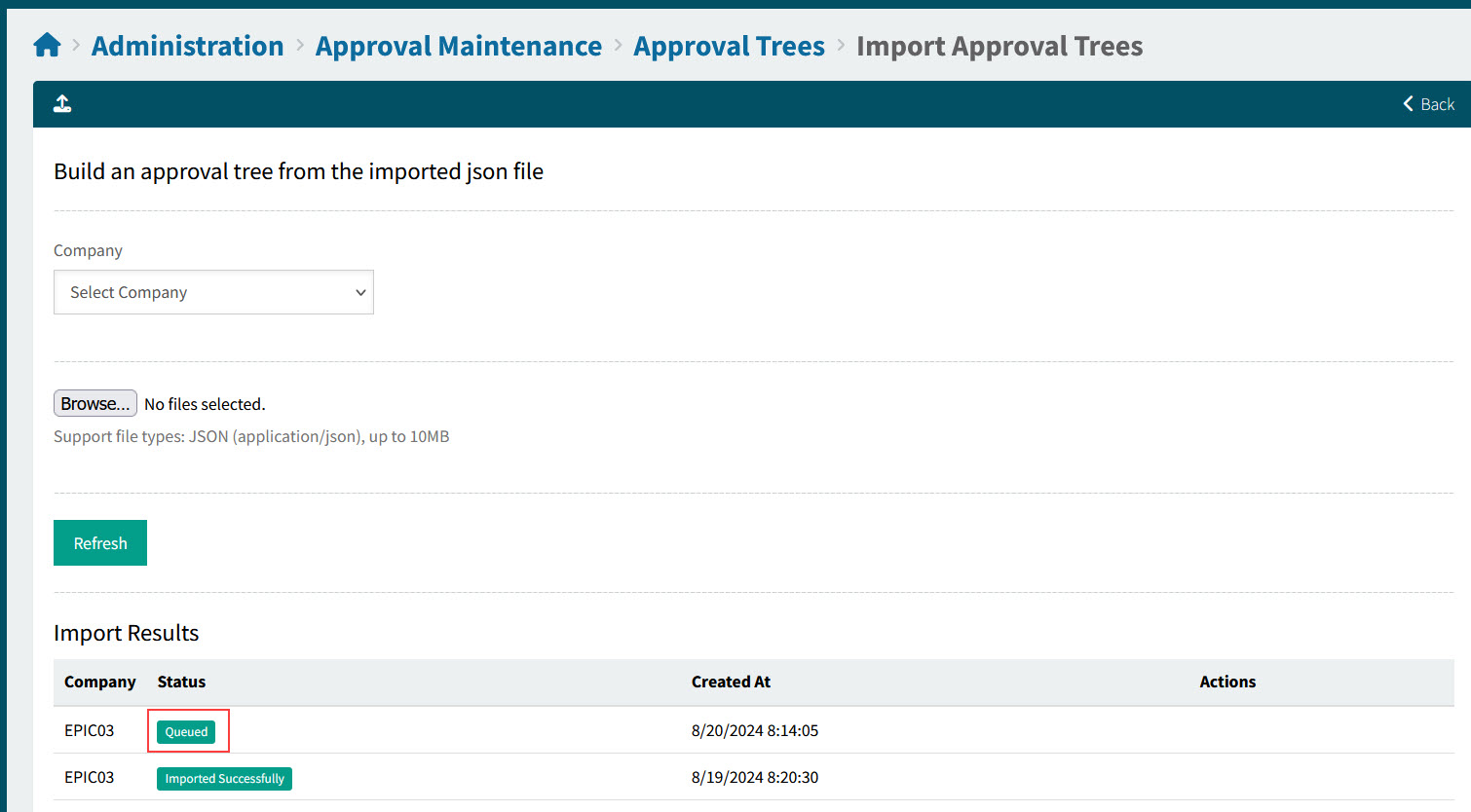Navigate to Approval Maintenance breadcrumb
1471x812 pixels.
(458, 46)
